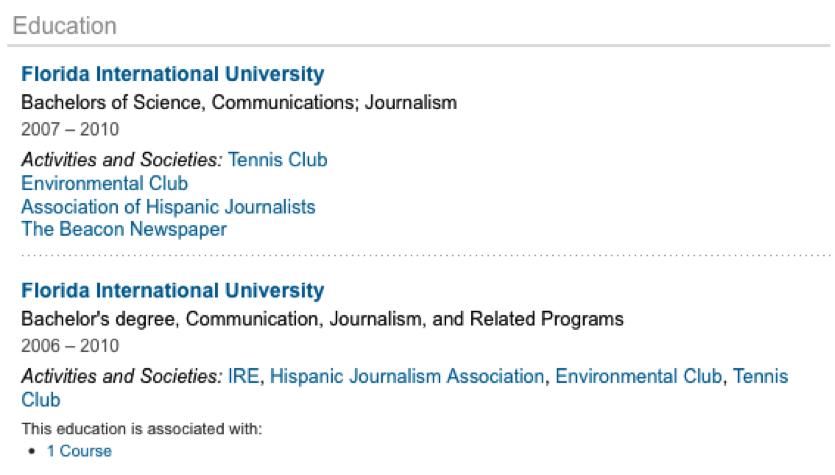
Task: Select Bachelor's degree, Communication, Journalism, and Related Programs text
Action: [x=322, y=319]
